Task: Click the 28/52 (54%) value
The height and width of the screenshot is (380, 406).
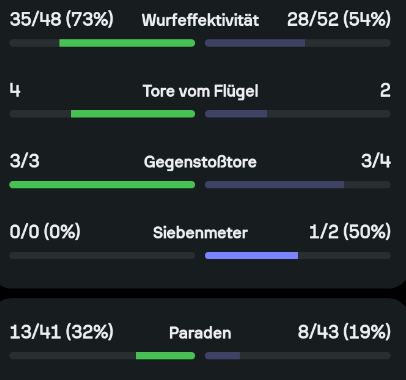Action: coord(339,19)
